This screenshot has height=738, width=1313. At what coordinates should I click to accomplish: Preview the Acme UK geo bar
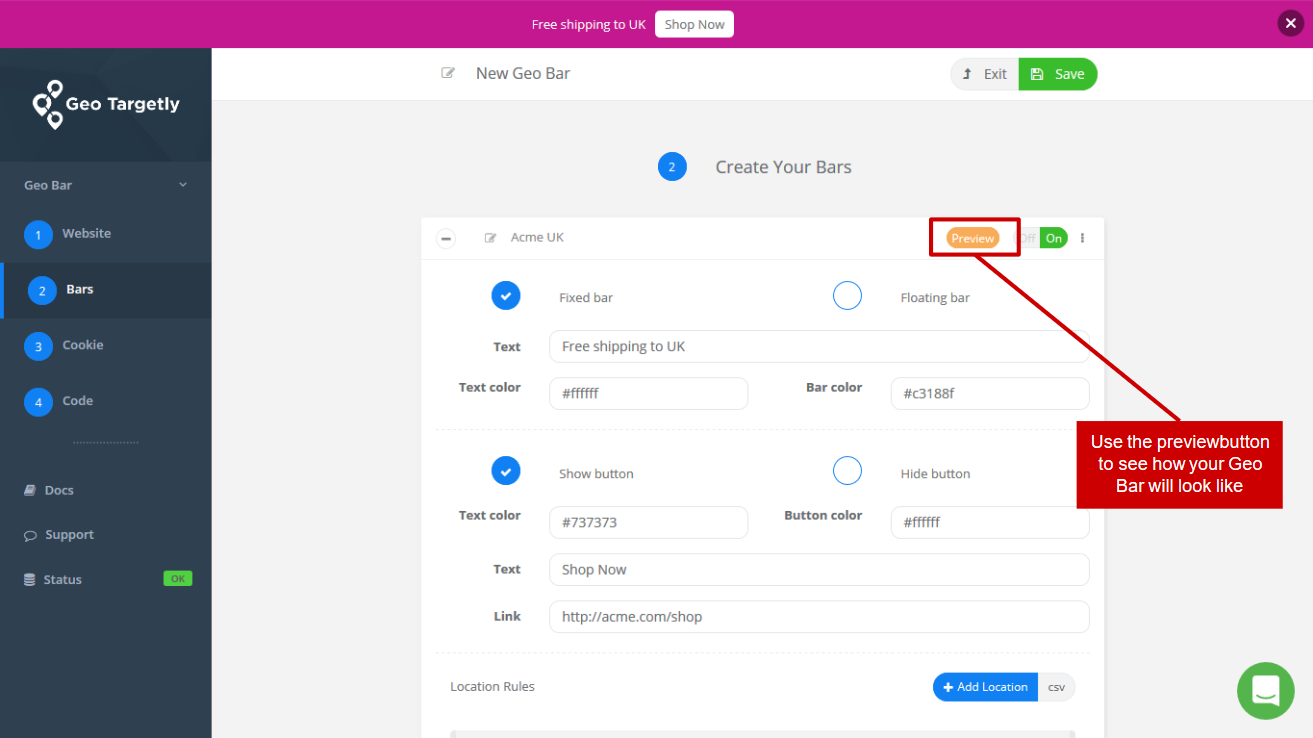coord(972,237)
